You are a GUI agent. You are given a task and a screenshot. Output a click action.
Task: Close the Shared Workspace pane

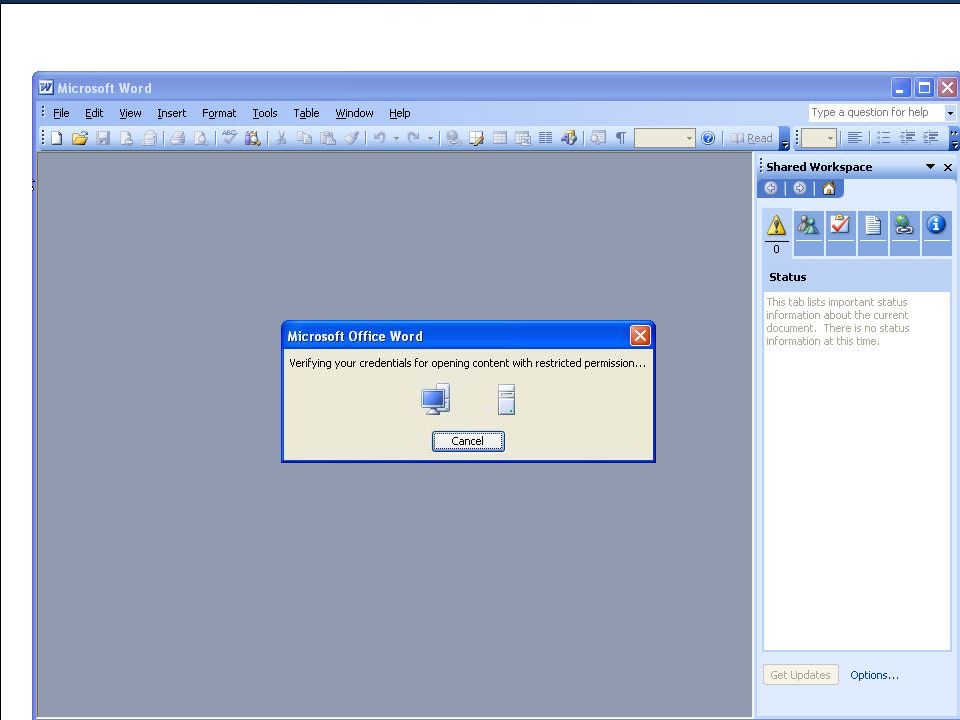coord(948,167)
